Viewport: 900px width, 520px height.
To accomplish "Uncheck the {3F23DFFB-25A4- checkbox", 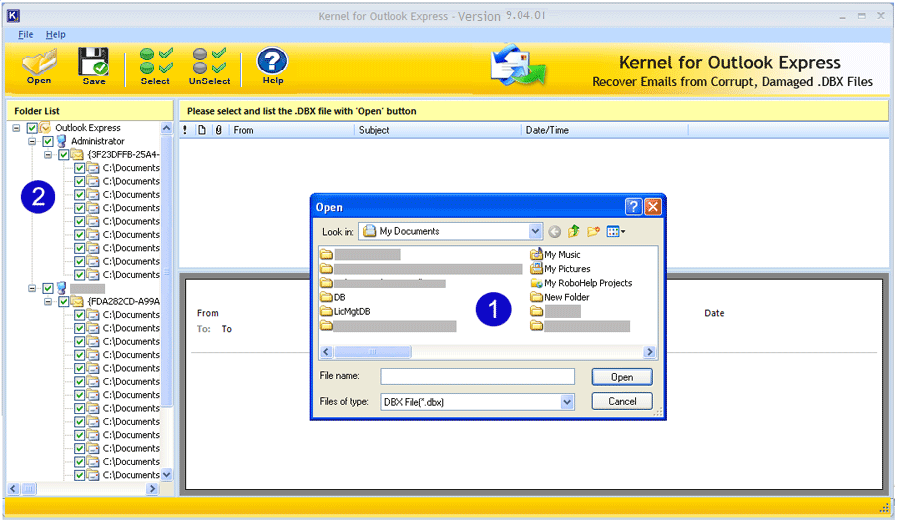I will pyautogui.click(x=64, y=154).
